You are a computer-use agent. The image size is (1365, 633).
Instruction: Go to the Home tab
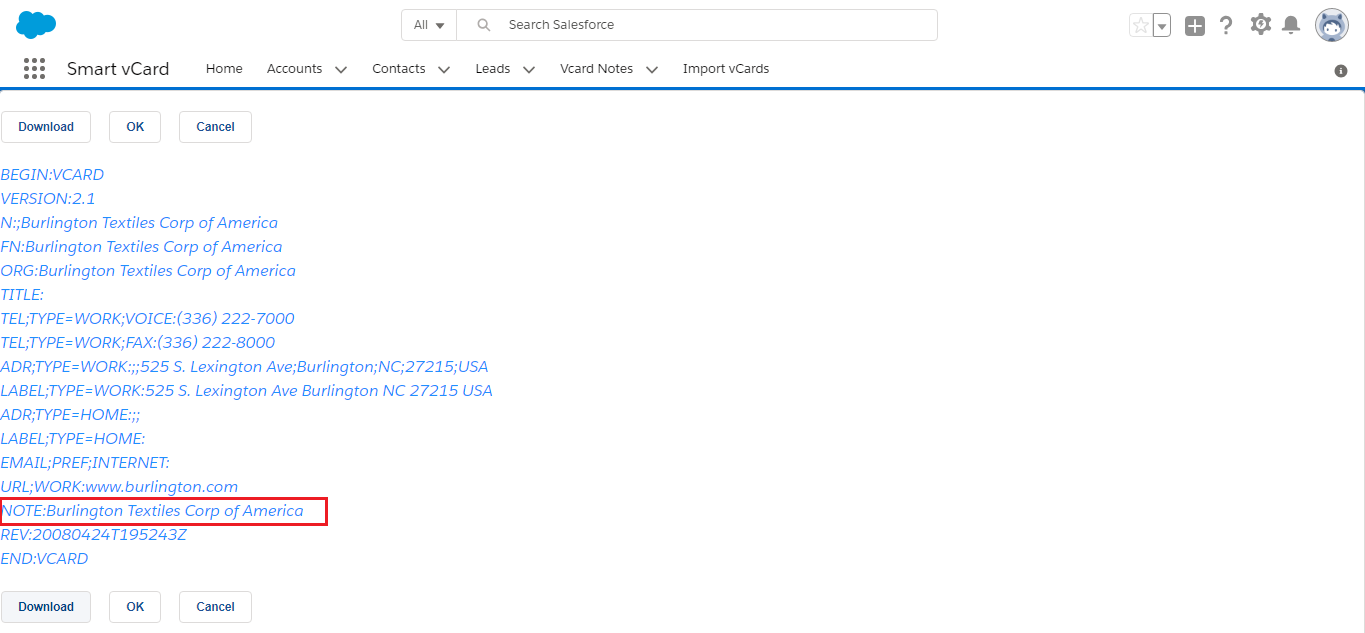(x=224, y=69)
